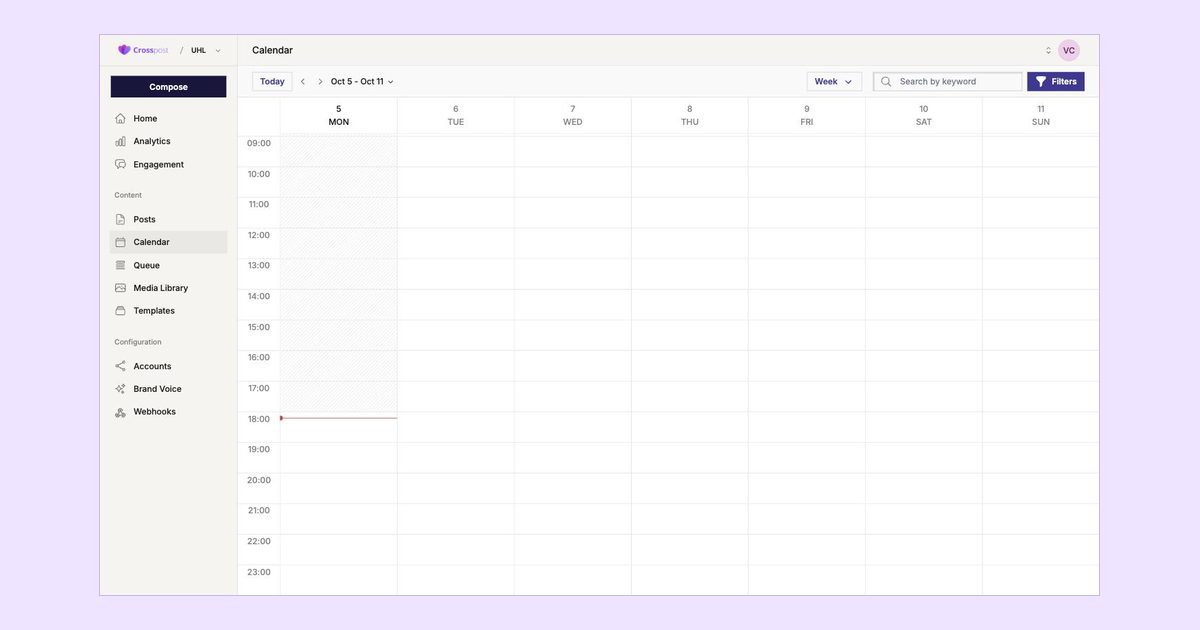Image resolution: width=1200 pixels, height=630 pixels.
Task: Click the Home house icon
Action: (120, 118)
